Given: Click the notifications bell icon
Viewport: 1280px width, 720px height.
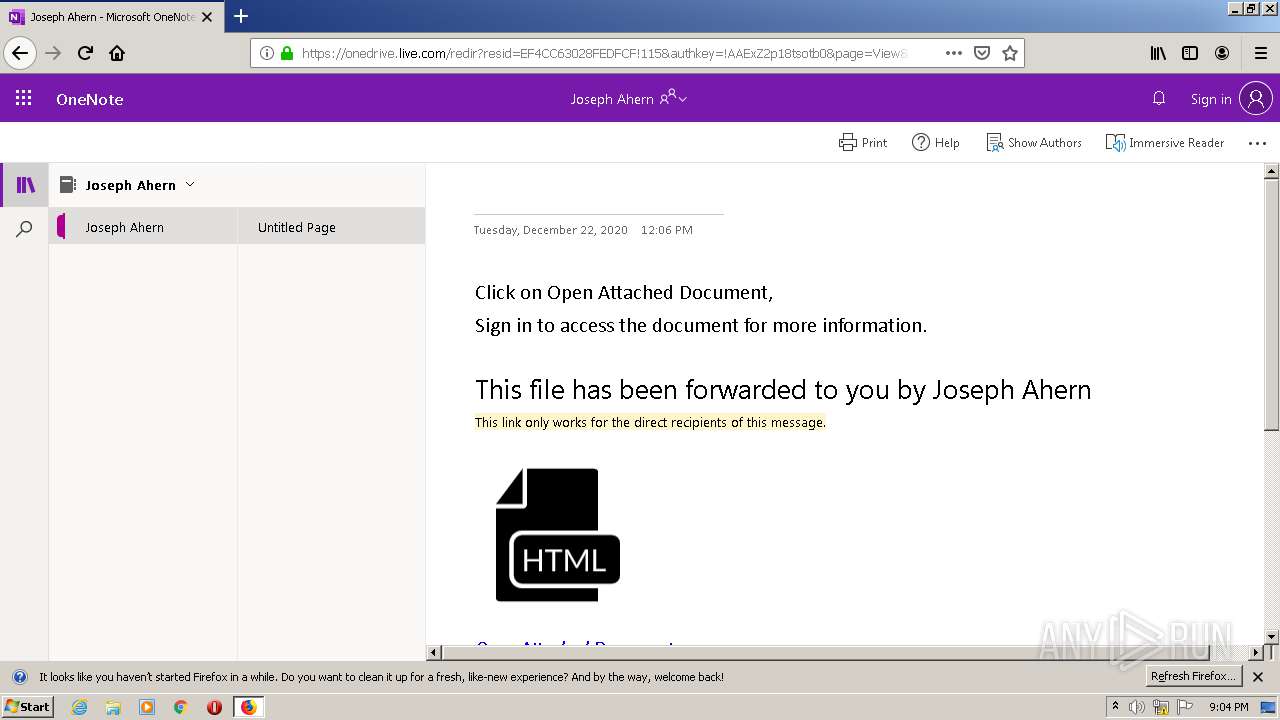Looking at the screenshot, I should 1159,98.
